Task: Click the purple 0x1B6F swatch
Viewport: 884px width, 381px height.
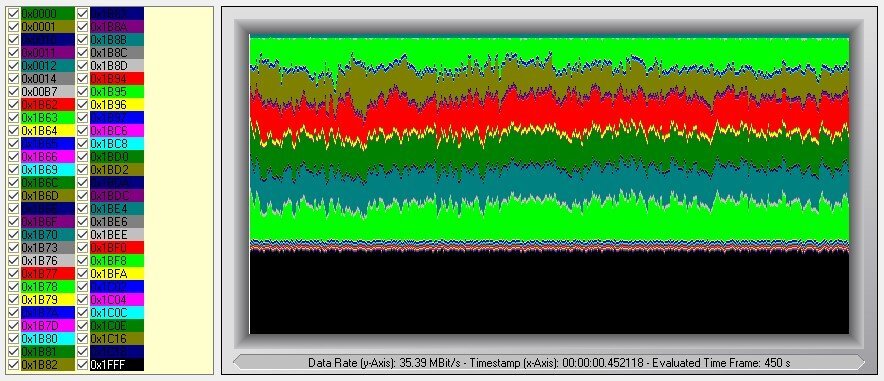Action: [x=47, y=221]
